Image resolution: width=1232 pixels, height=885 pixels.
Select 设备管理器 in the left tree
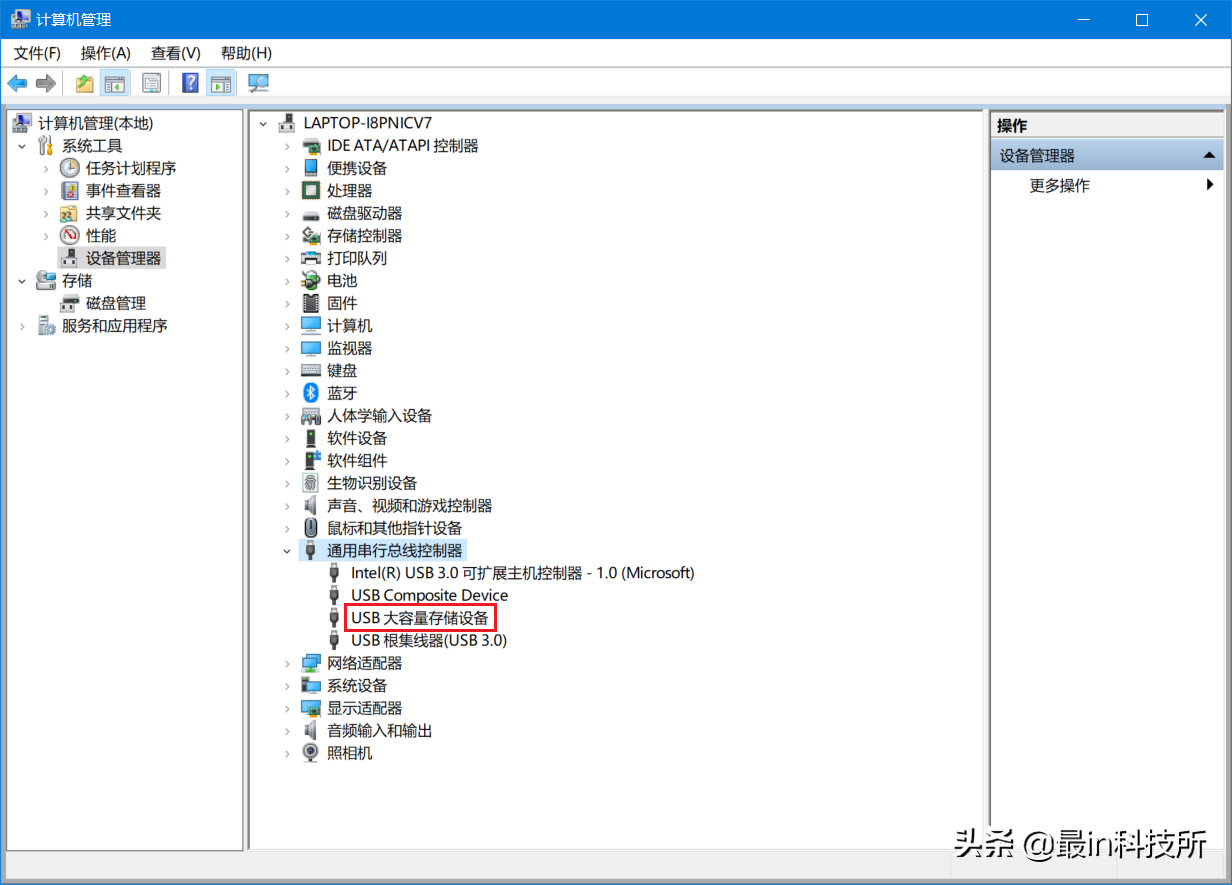click(123, 258)
